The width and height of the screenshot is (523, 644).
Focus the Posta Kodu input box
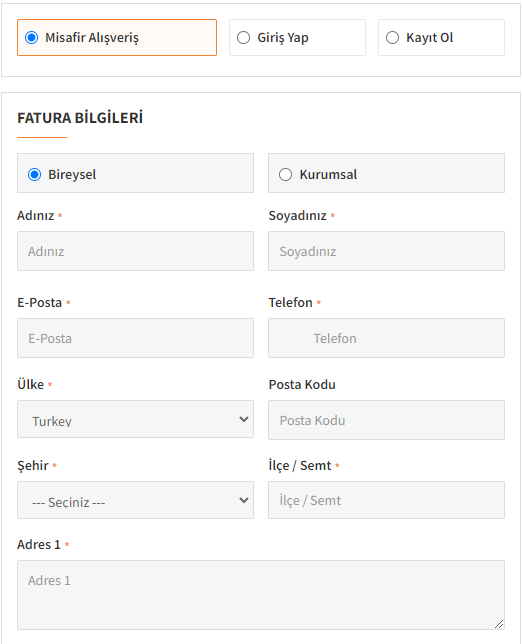point(386,420)
